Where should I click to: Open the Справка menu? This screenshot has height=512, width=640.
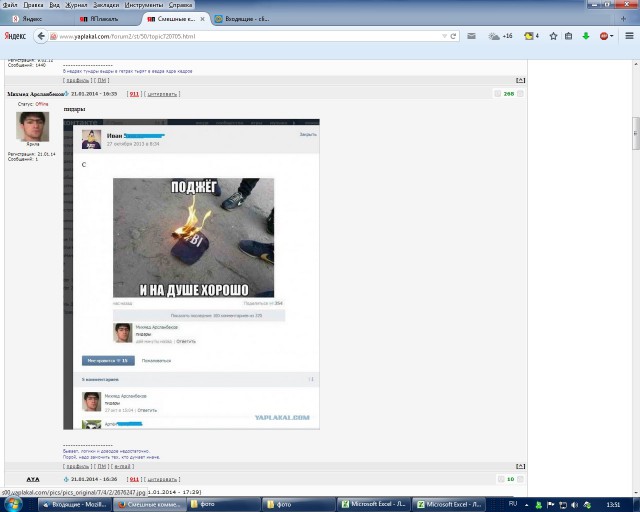click(180, 5)
